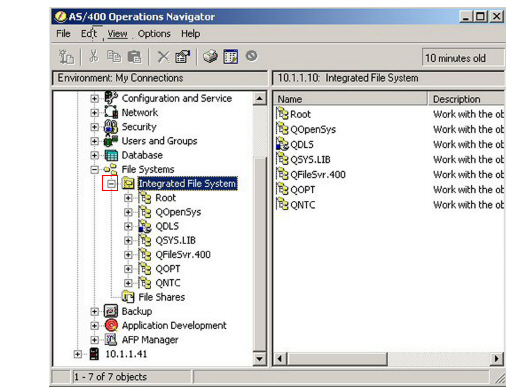Click the AFP Manager tree icon

pyautogui.click(x=111, y=339)
